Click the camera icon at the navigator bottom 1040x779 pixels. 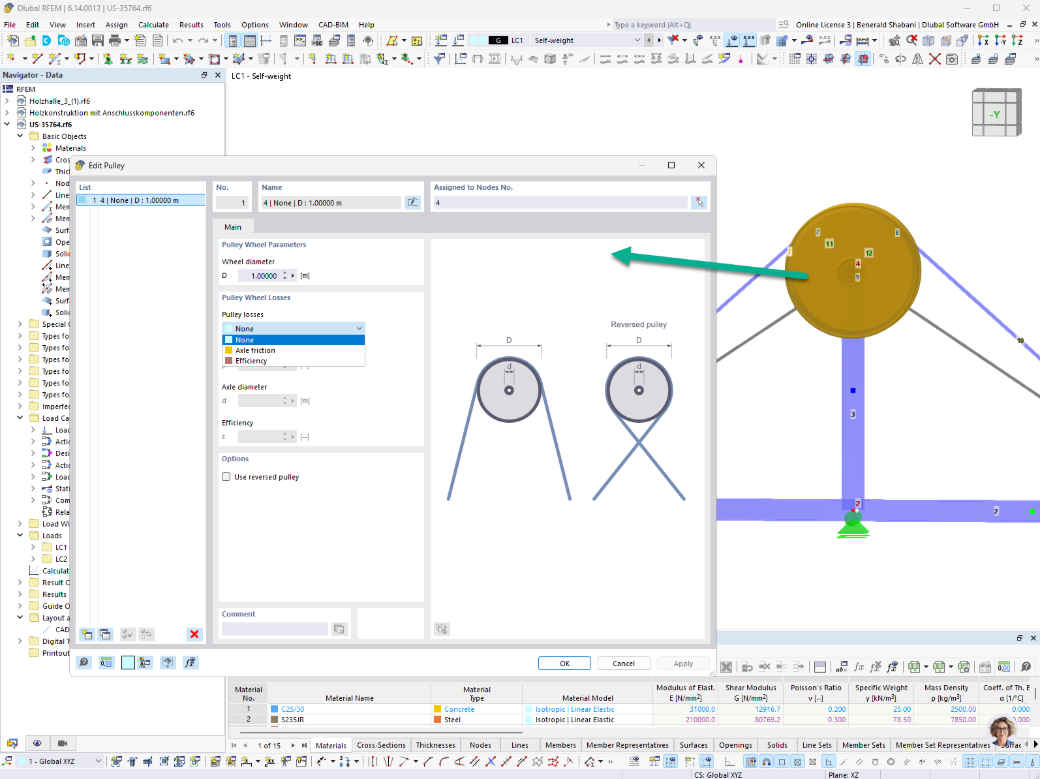62,743
